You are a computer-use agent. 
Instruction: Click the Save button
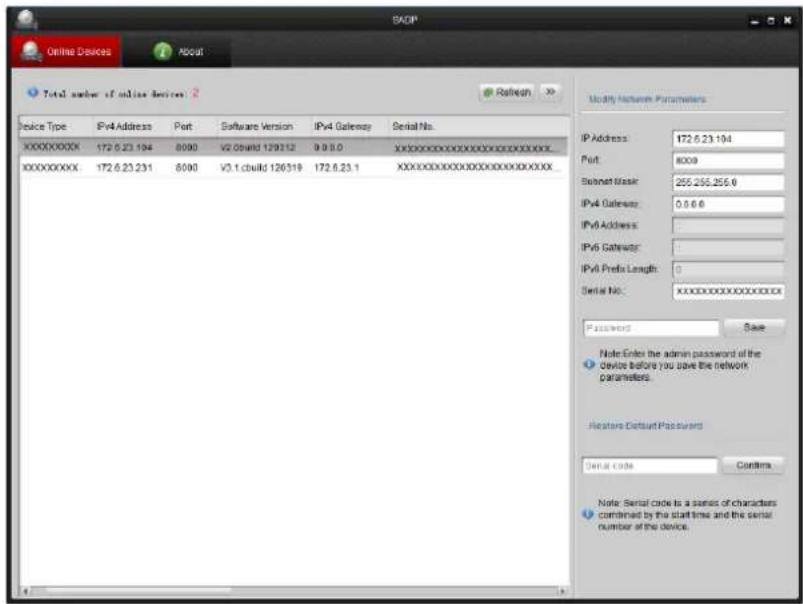754,327
